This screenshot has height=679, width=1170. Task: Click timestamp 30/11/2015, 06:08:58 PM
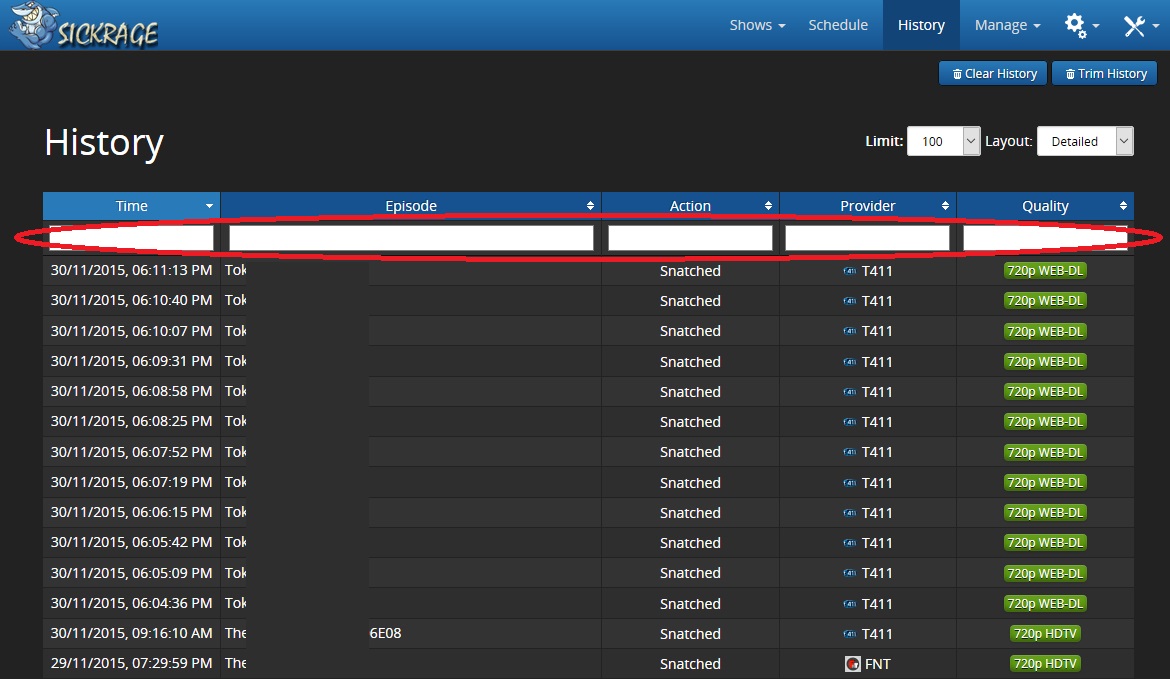131,391
